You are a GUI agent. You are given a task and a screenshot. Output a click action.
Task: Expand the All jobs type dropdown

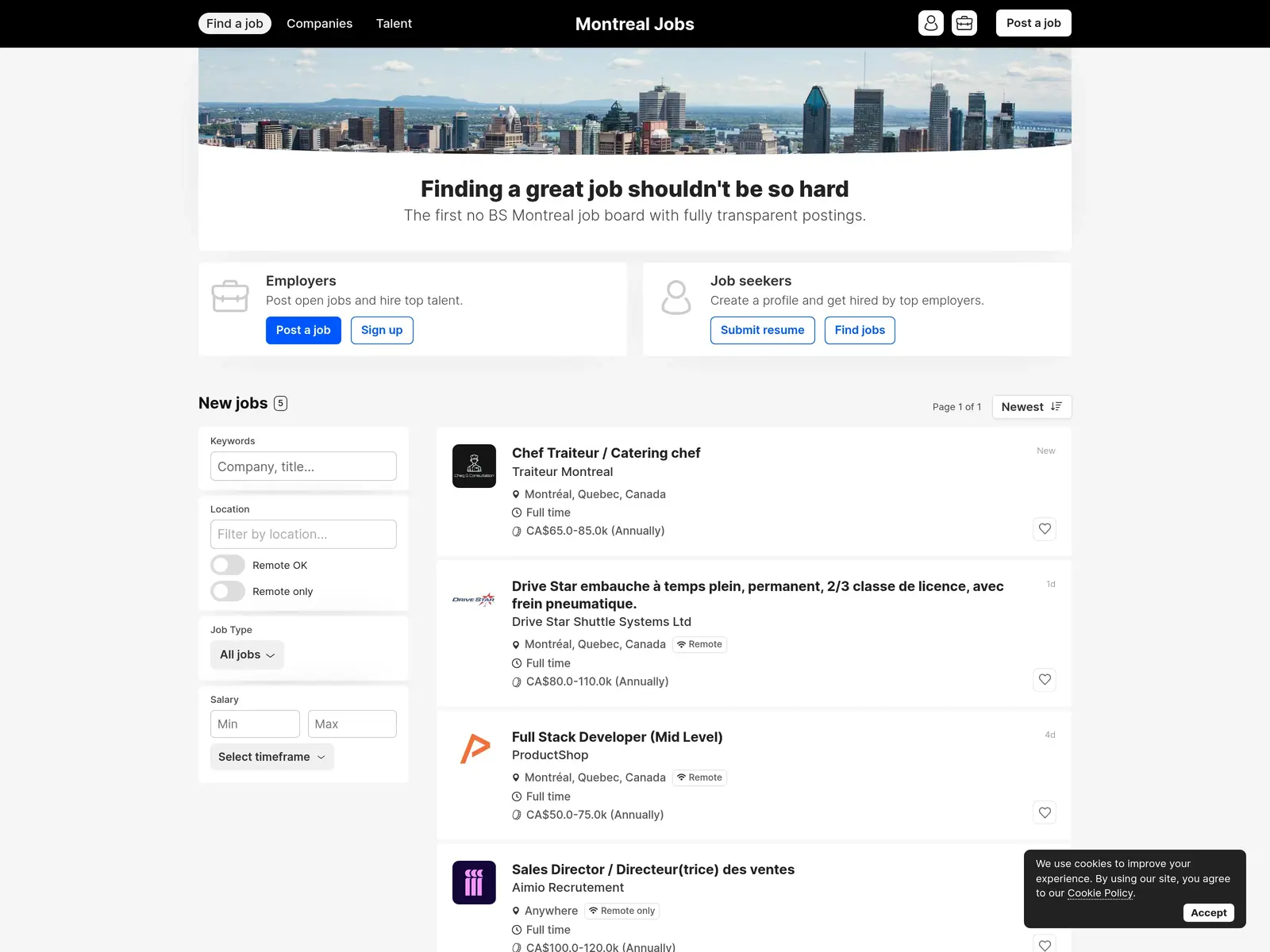[247, 654]
